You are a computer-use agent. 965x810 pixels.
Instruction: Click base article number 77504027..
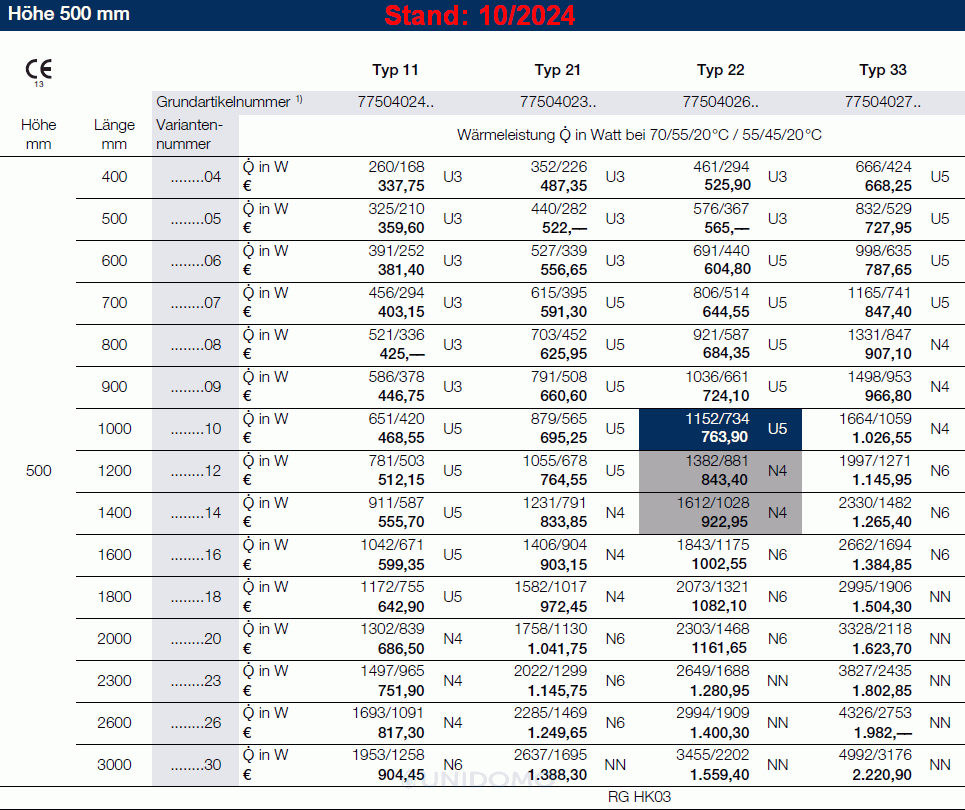(x=883, y=102)
